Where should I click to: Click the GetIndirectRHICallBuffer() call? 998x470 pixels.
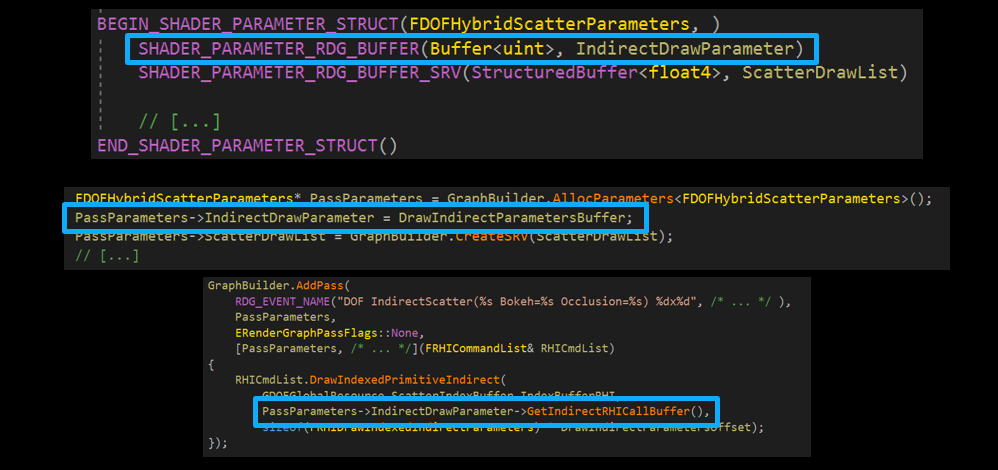point(613,411)
